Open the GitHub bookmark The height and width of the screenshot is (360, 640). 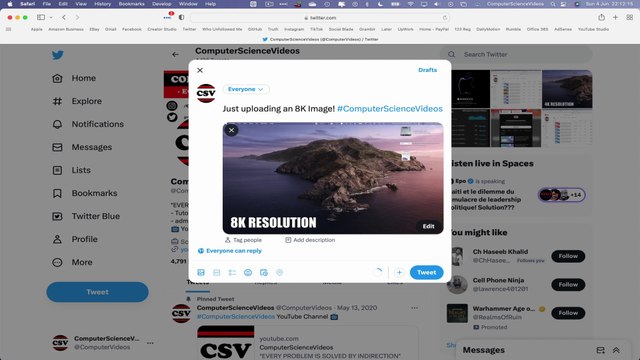[255, 29]
